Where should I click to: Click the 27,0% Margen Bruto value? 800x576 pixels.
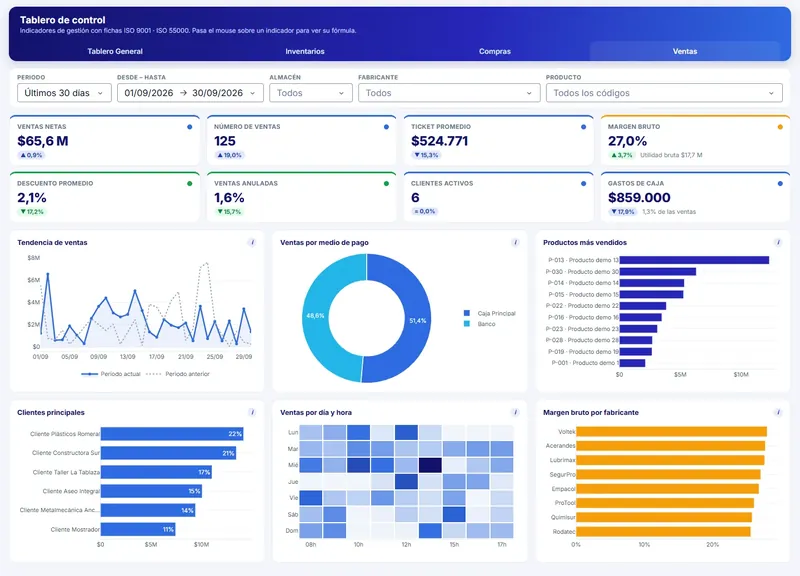pos(628,141)
